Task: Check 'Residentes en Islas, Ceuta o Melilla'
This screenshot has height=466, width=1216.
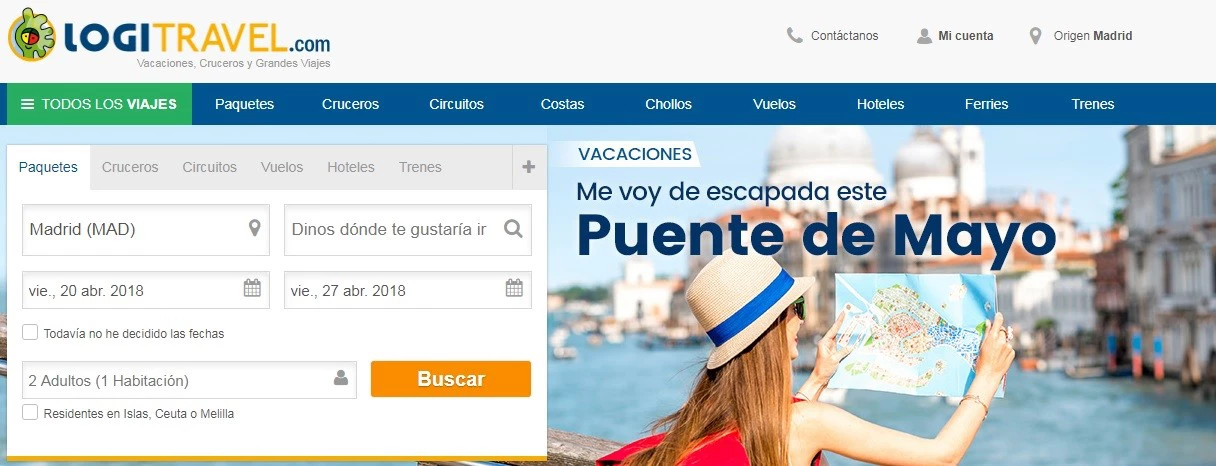Action: pos(30,412)
